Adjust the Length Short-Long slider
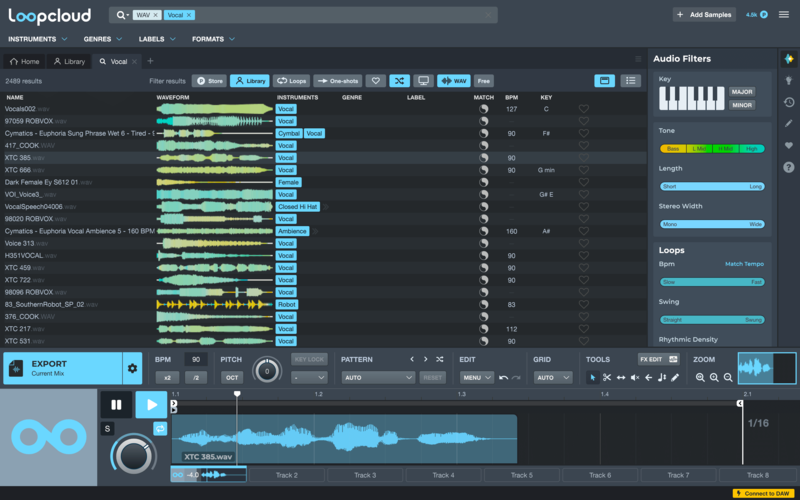Image resolution: width=800 pixels, height=500 pixels. (x=712, y=186)
